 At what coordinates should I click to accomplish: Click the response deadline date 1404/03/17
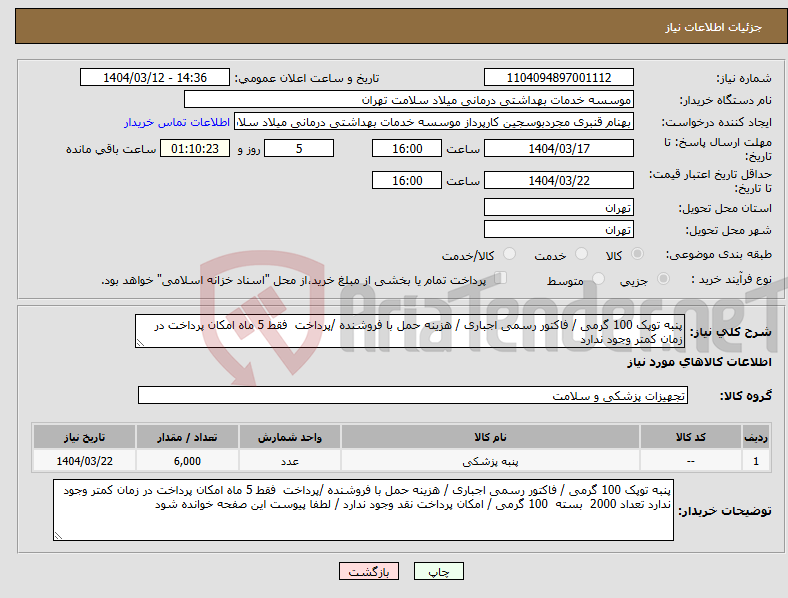tap(558, 148)
